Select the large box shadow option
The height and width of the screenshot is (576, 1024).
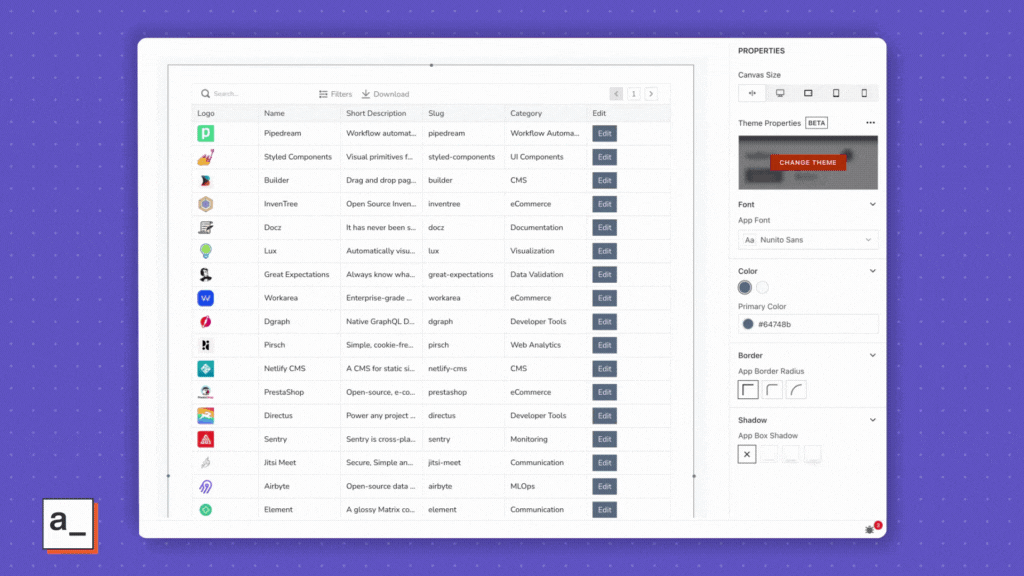[812, 455]
